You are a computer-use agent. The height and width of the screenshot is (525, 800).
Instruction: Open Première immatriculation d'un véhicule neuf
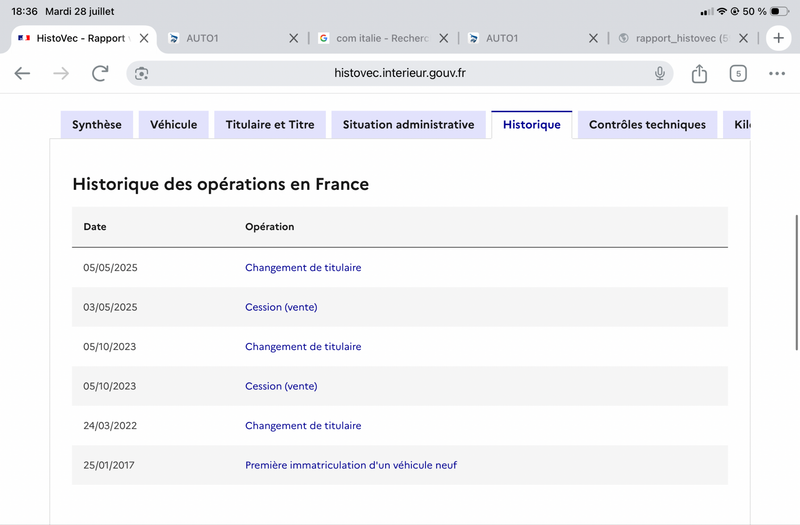(351, 465)
